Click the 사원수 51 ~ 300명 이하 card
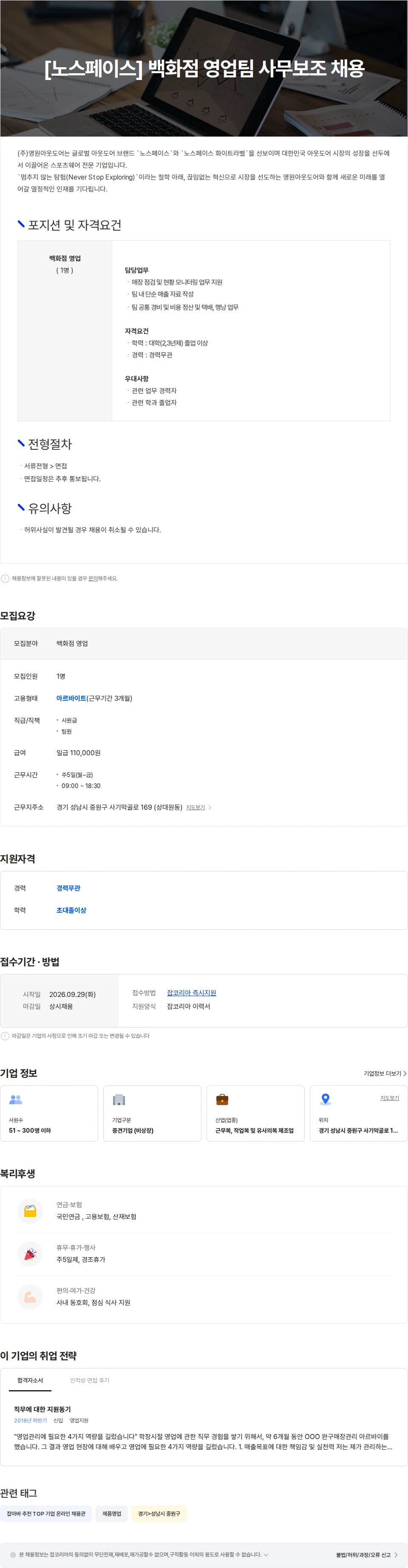408x1568 pixels. tap(49, 1113)
